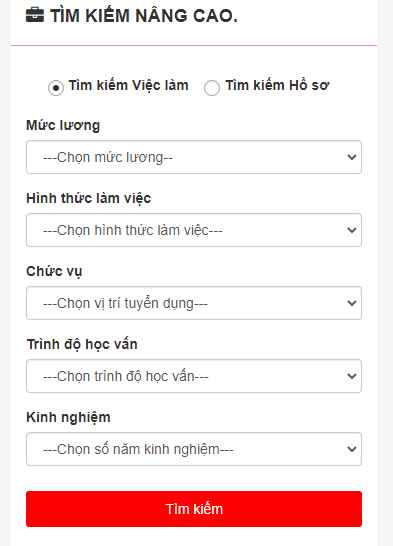Expand the Chọn hình thức làm việc dropdown
The height and width of the screenshot is (546, 393).
(194, 230)
